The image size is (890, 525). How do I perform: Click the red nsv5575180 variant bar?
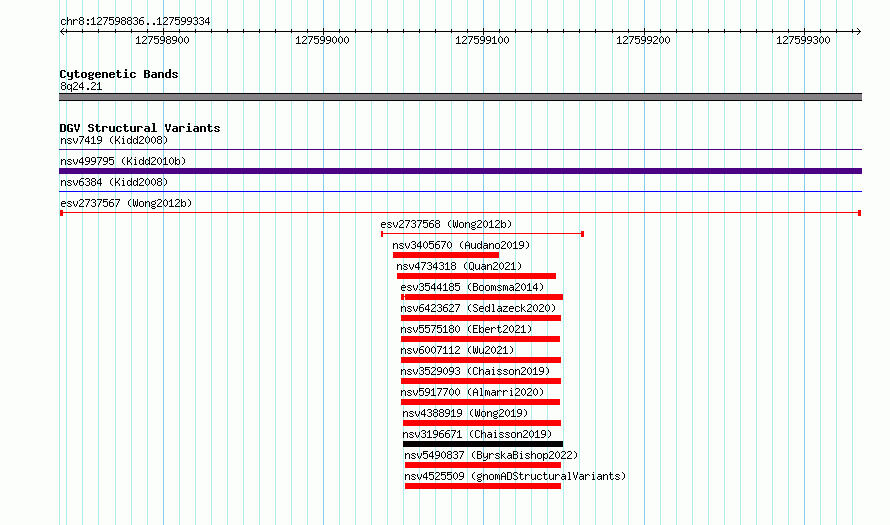(x=480, y=339)
